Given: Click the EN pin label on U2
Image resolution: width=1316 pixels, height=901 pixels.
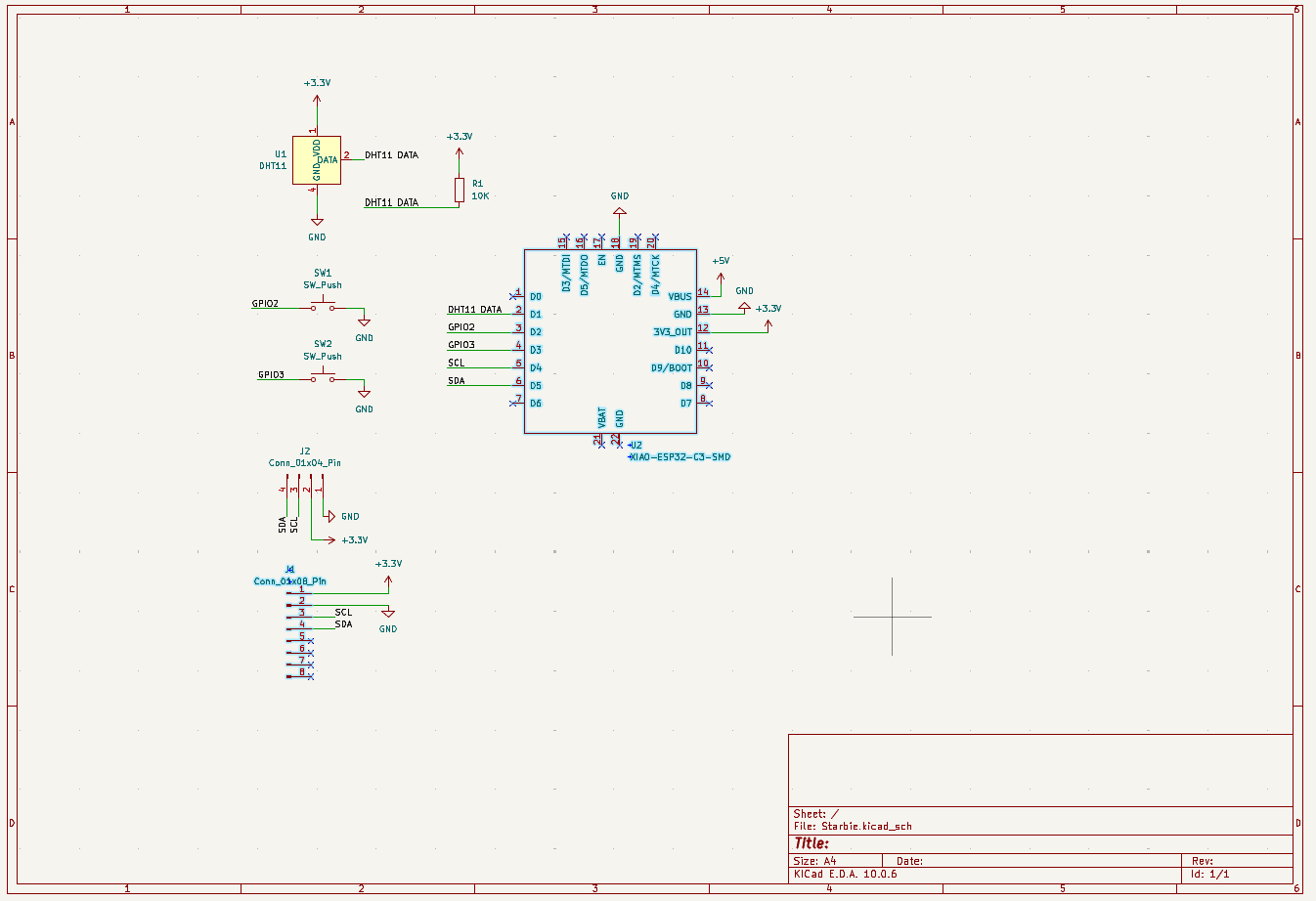Looking at the screenshot, I should (x=602, y=260).
